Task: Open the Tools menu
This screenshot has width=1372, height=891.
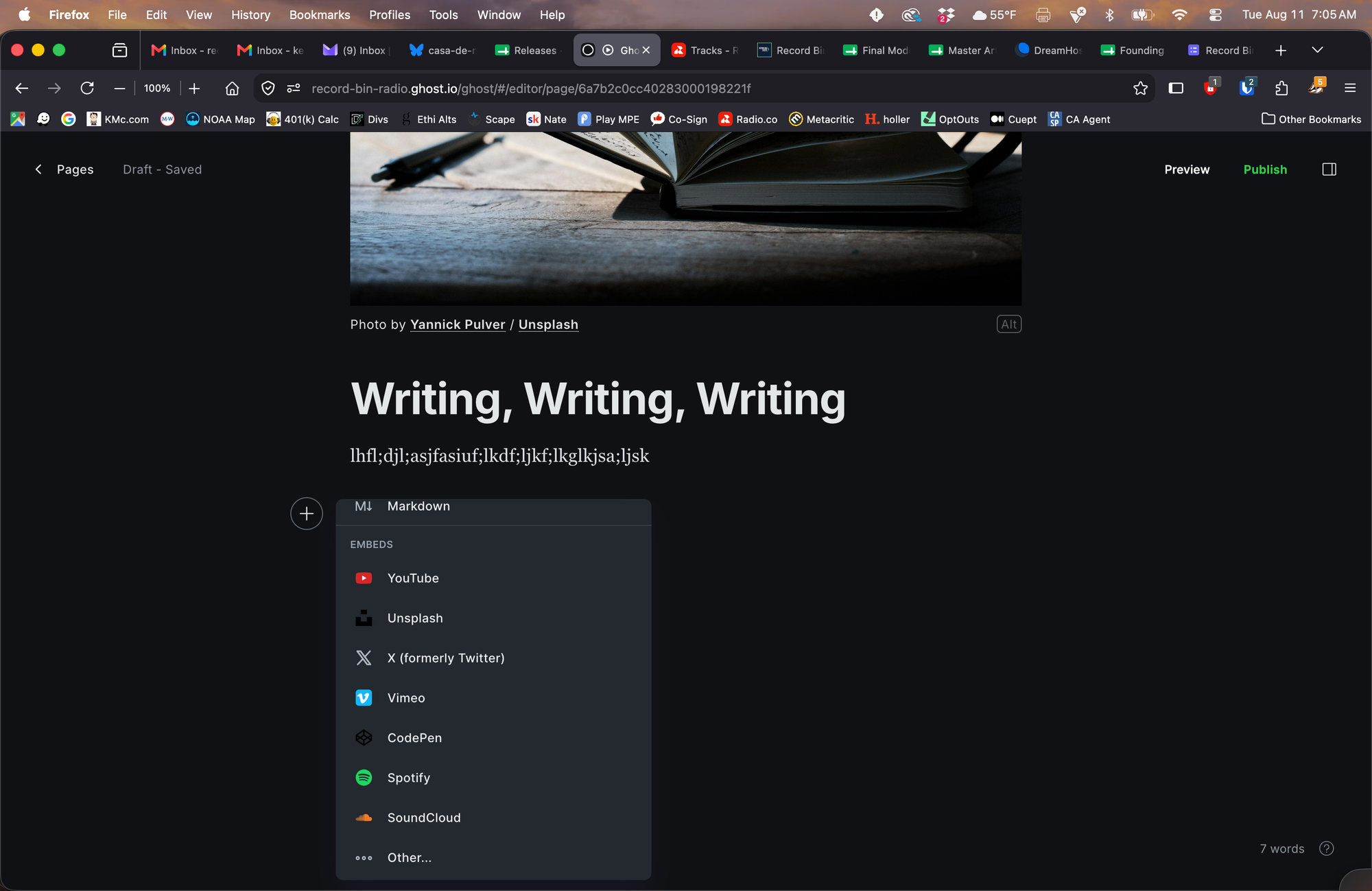Action: 443,14
